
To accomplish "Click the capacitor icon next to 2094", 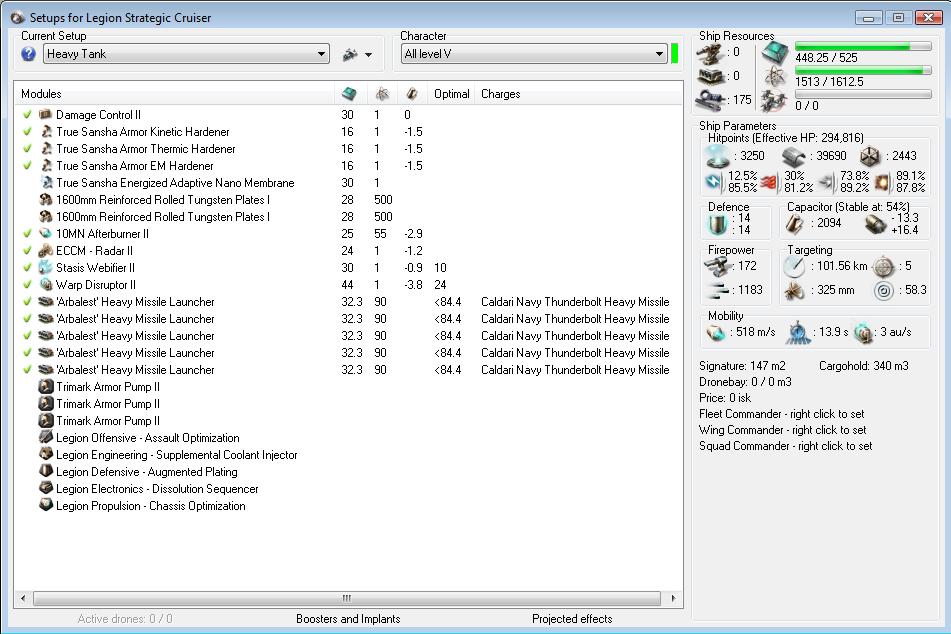I will pos(796,223).
